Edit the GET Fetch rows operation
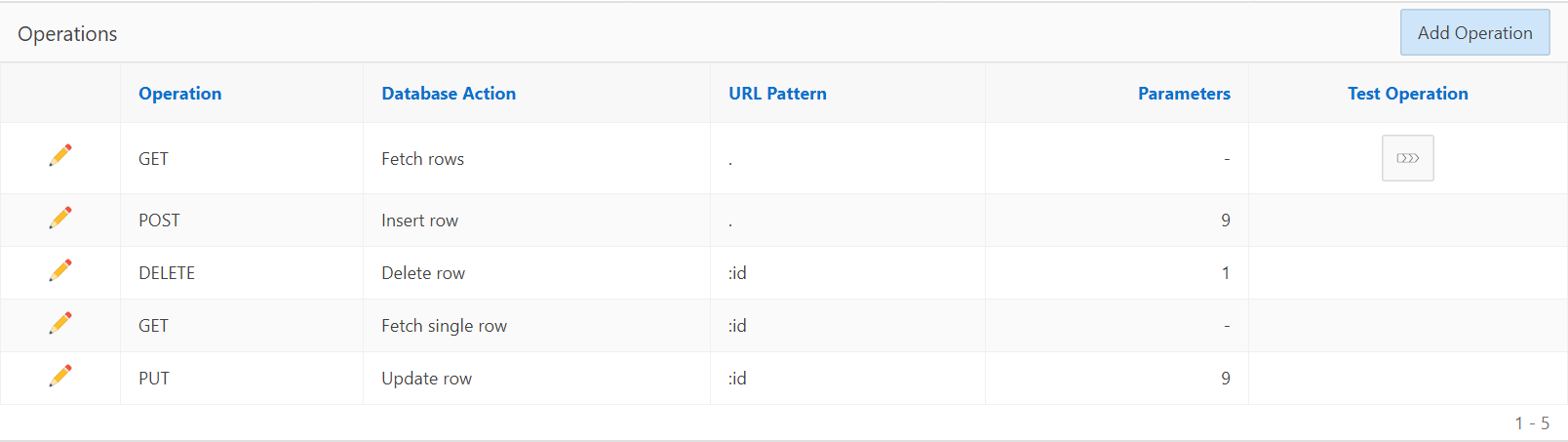This screenshot has height=442, width=1568. 60,155
